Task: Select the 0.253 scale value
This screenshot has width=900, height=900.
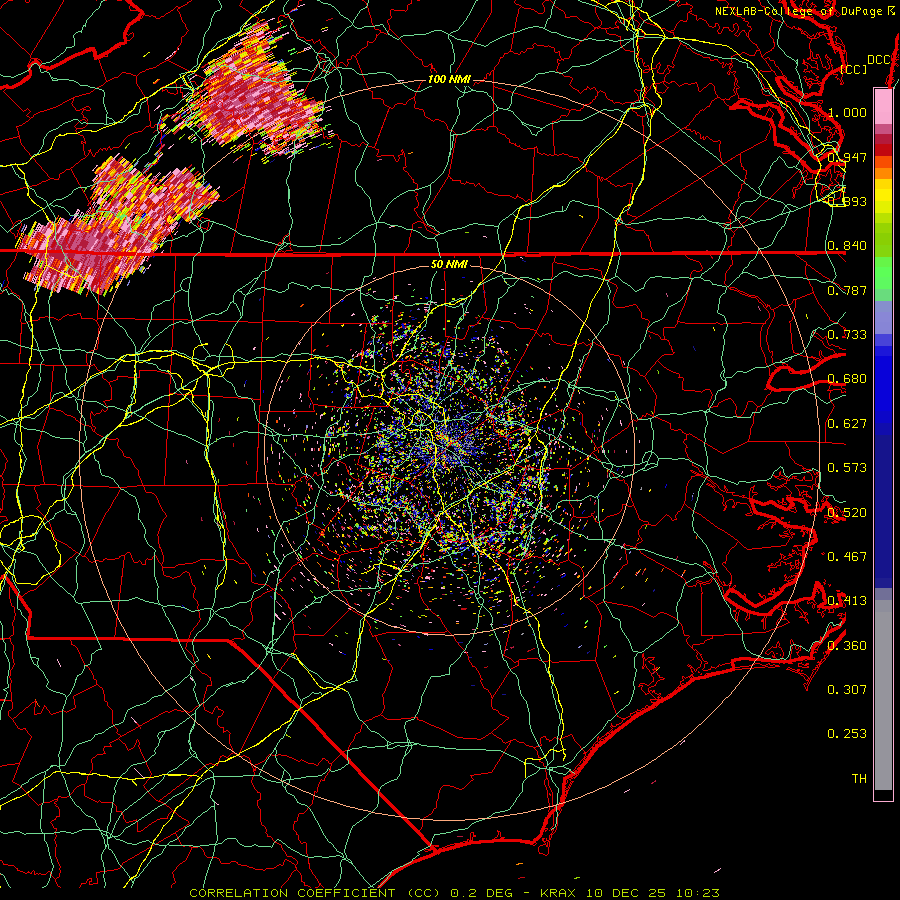Action: pos(847,734)
